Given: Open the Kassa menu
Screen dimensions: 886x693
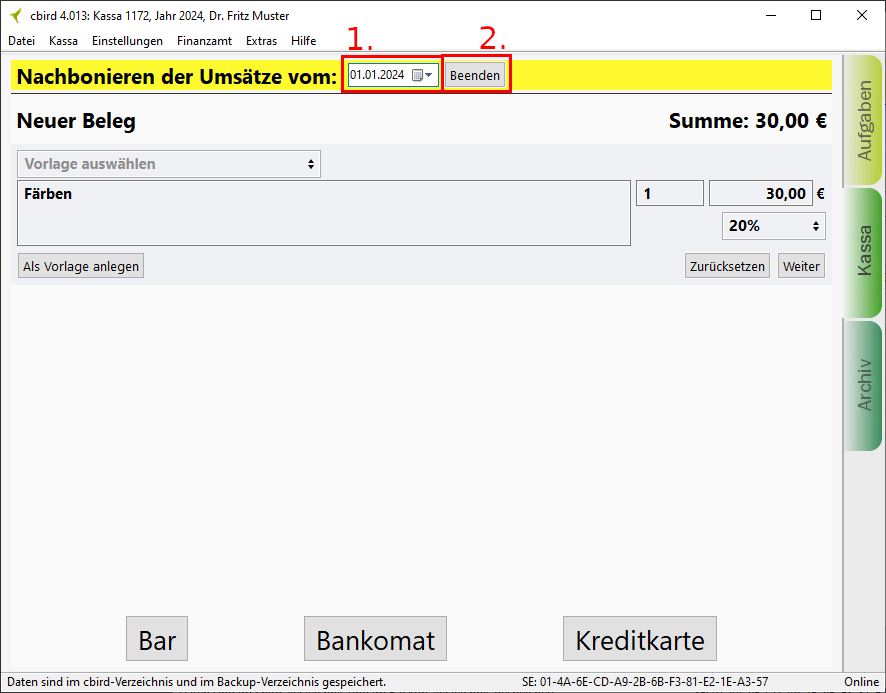Looking at the screenshot, I should 63,41.
